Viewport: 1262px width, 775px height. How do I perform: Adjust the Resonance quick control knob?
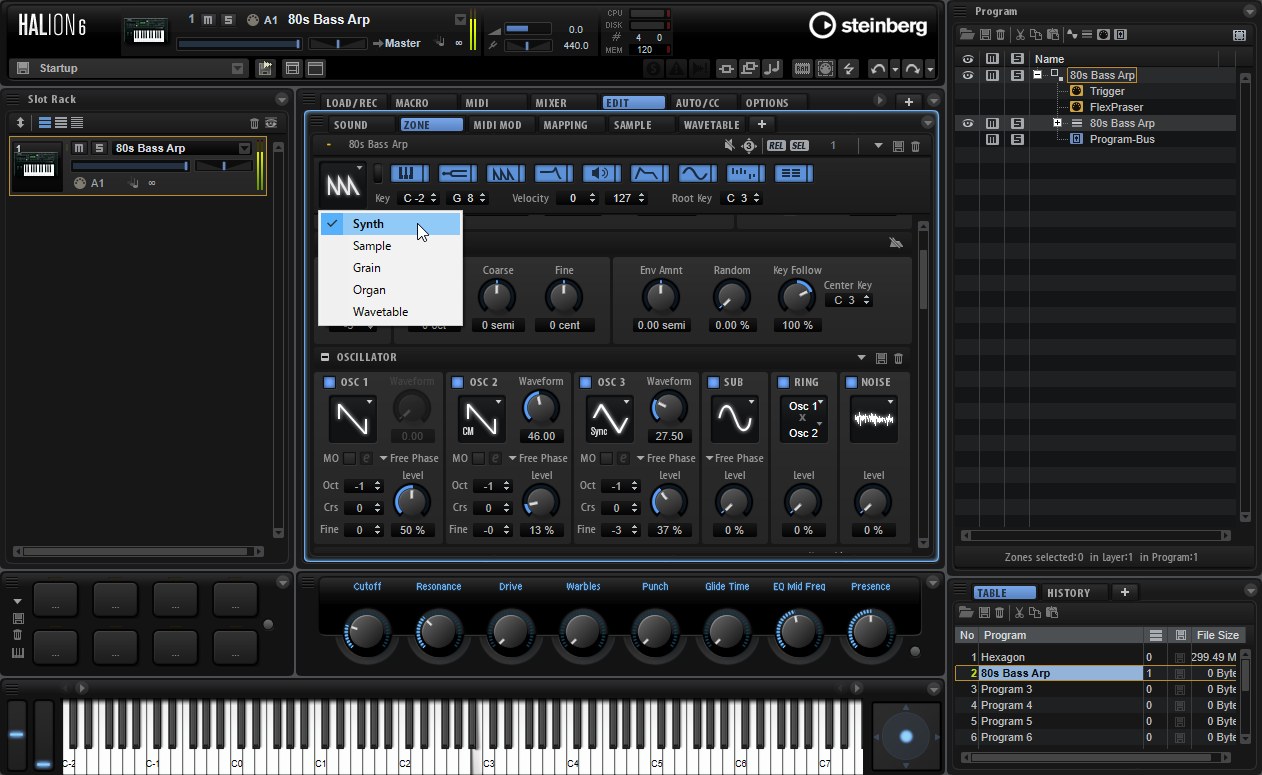point(438,631)
